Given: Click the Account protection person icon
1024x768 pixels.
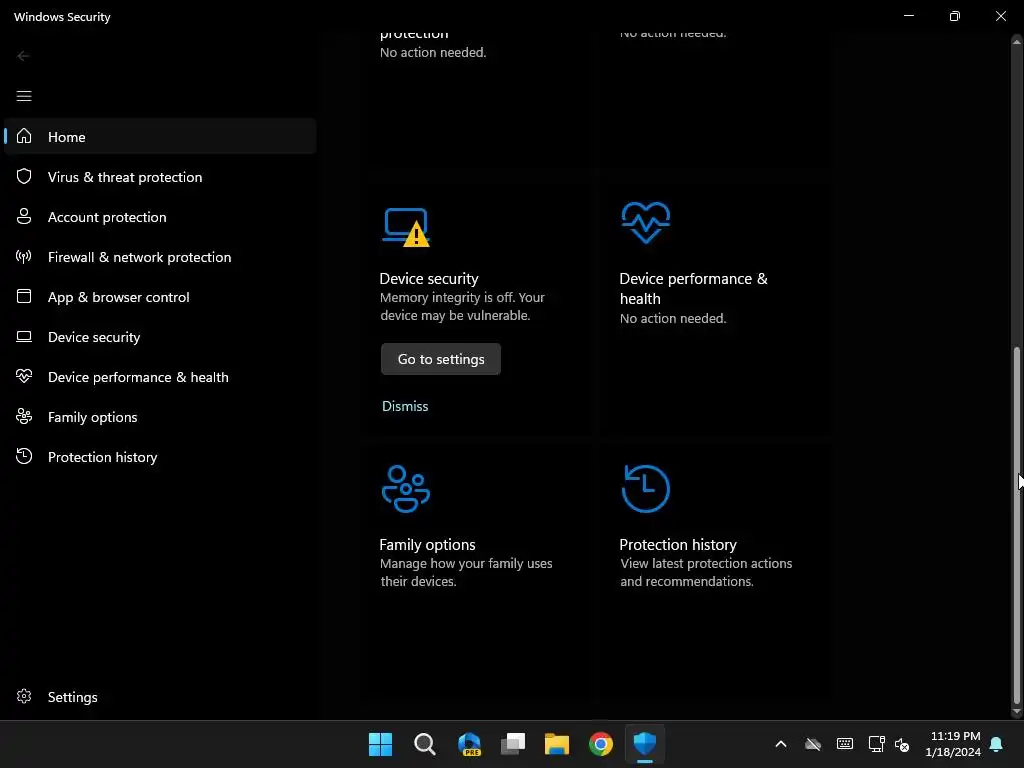Looking at the screenshot, I should [x=24, y=216].
